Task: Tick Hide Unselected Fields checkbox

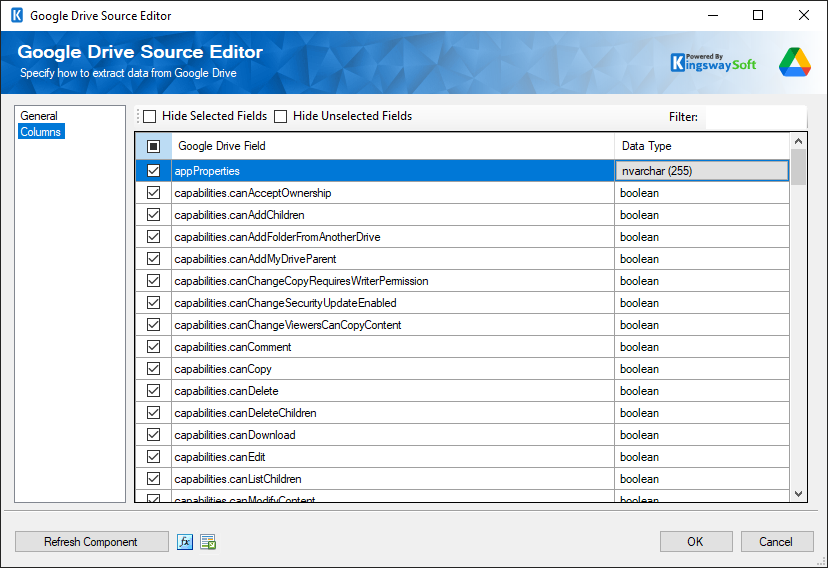Action: (x=280, y=116)
